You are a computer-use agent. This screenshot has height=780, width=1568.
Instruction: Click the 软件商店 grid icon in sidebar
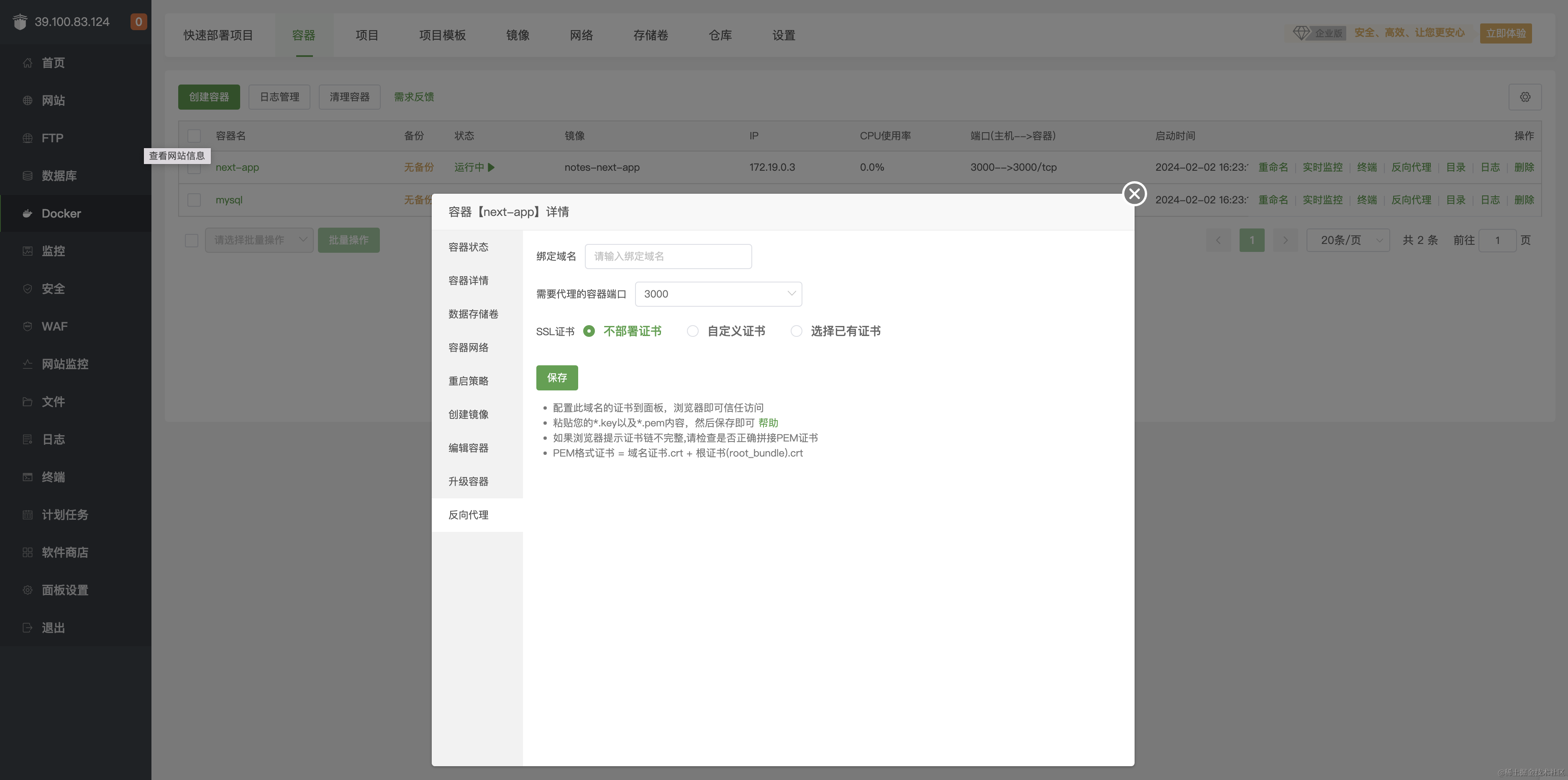pos(27,552)
